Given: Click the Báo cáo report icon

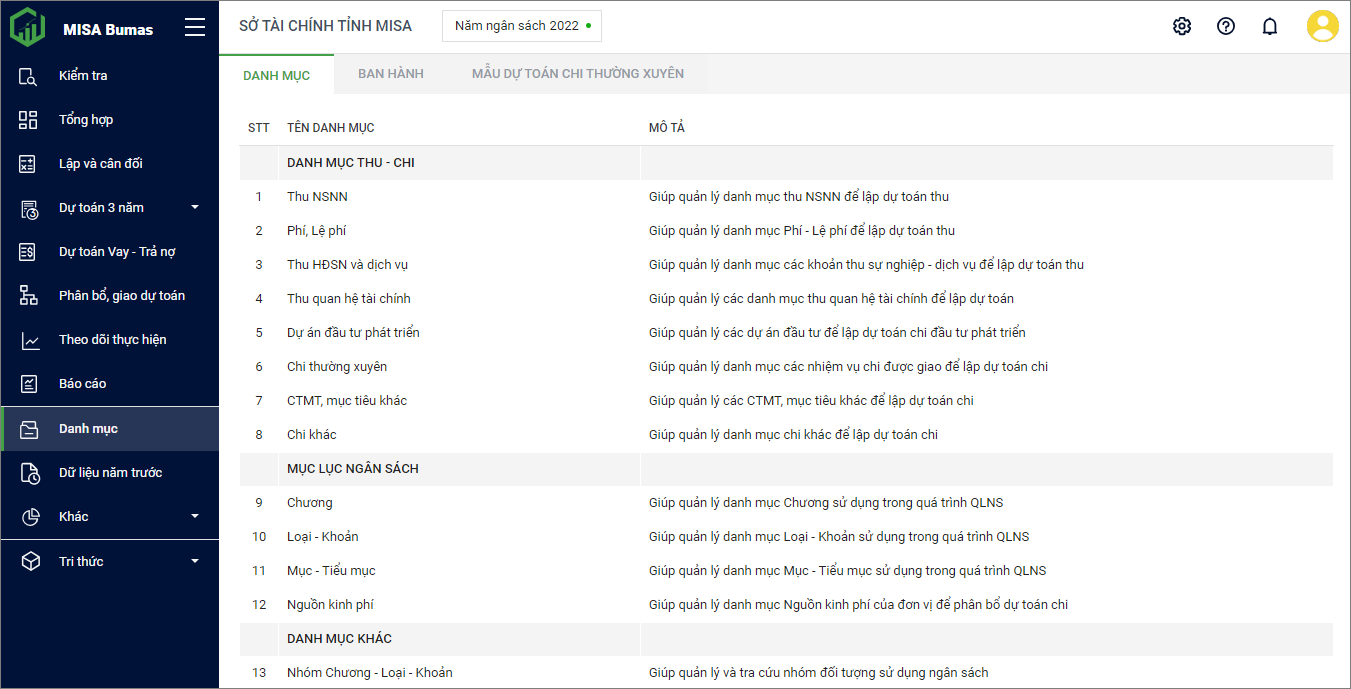Looking at the screenshot, I should tap(29, 384).
